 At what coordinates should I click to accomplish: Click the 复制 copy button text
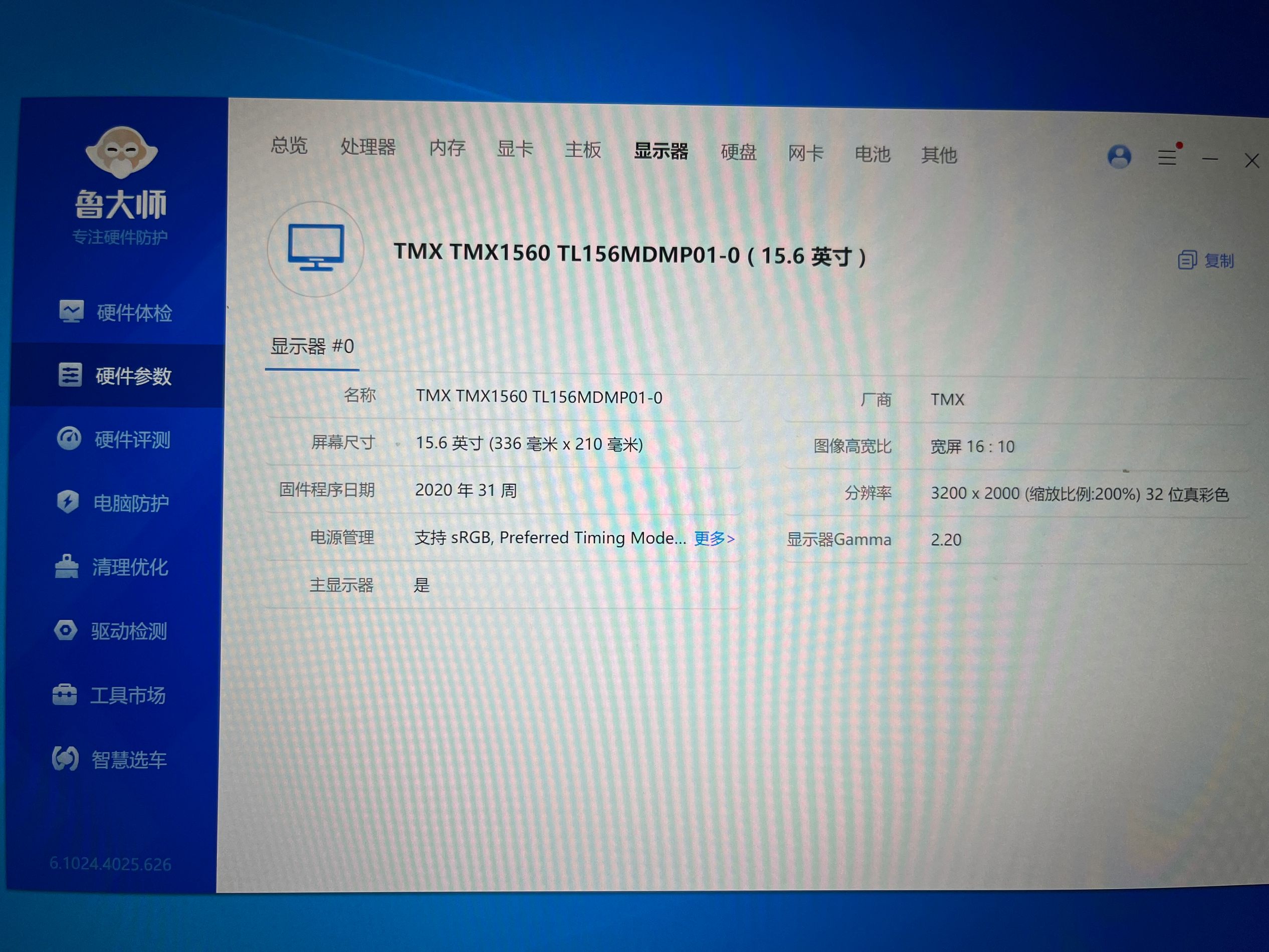pos(1219,261)
